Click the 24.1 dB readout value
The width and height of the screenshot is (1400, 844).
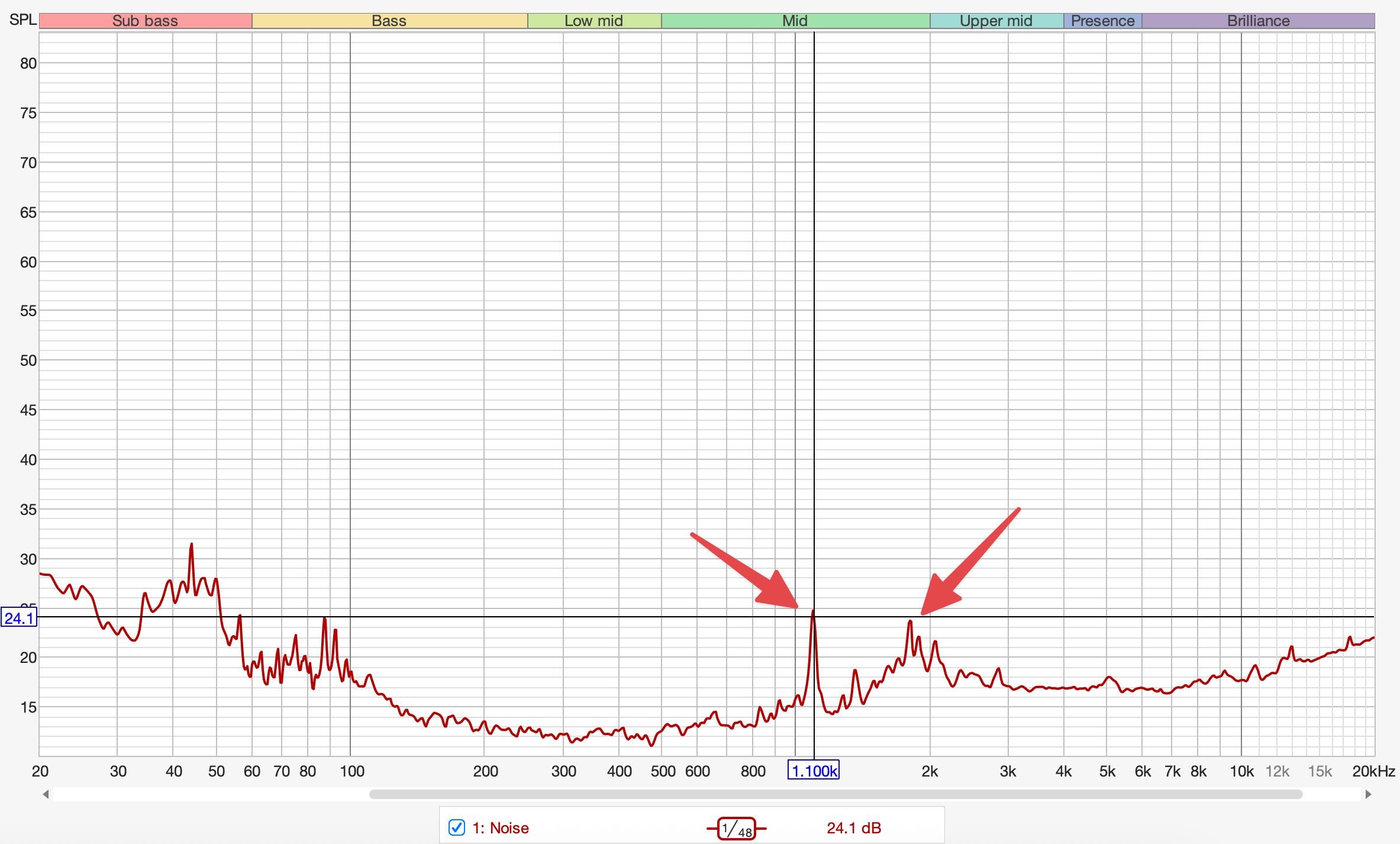(x=854, y=828)
